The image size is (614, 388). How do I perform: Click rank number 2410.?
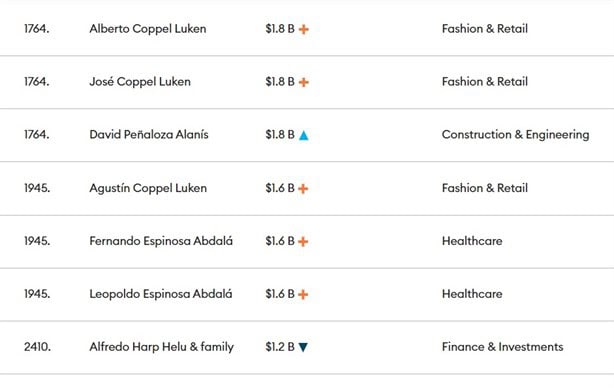(37, 347)
